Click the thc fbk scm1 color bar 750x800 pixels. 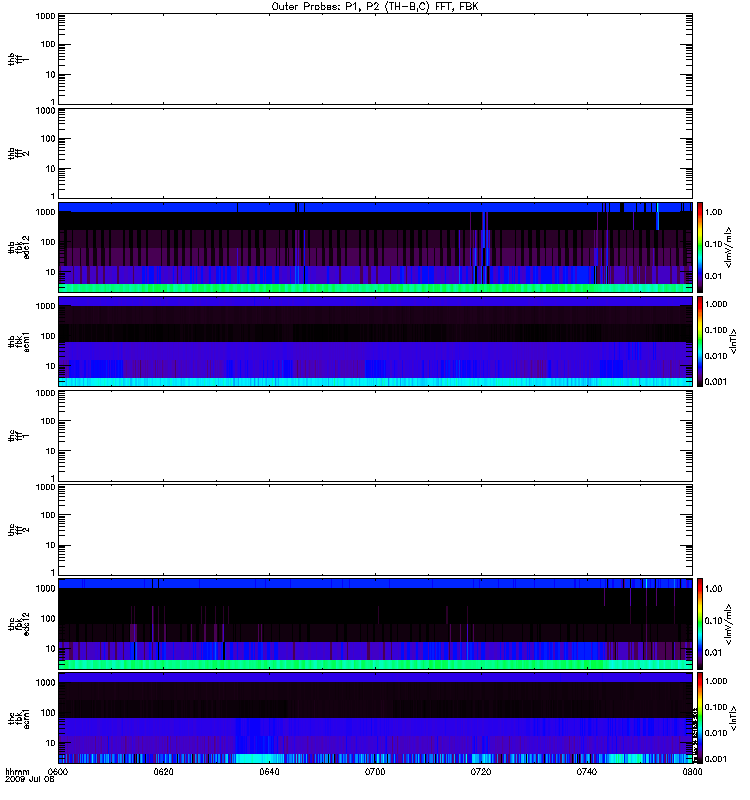700,718
